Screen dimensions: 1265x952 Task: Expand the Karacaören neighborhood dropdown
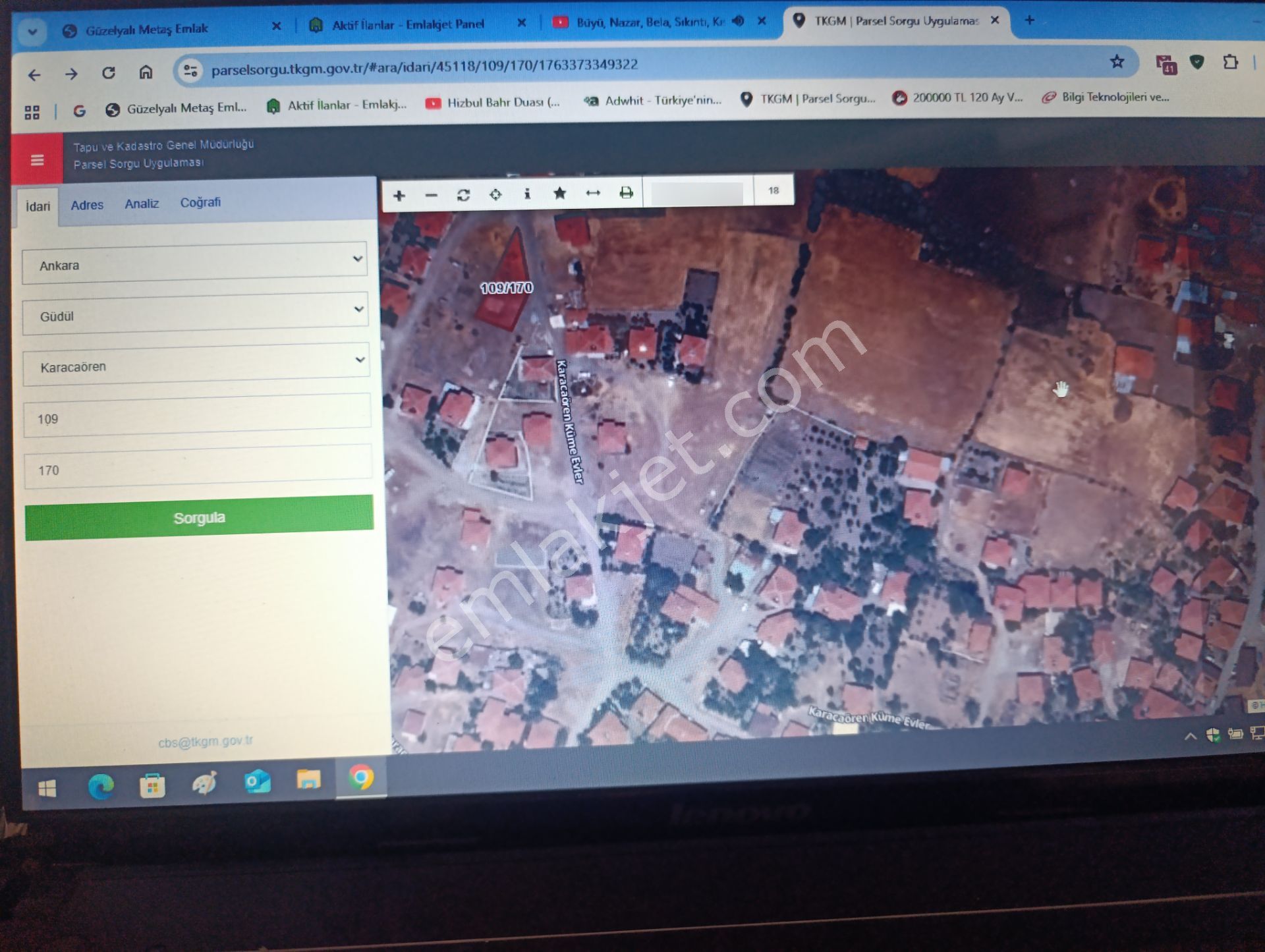(x=196, y=365)
